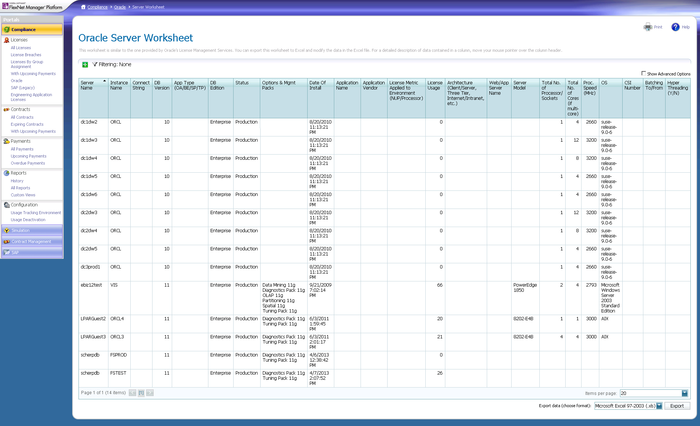This screenshot has width=700, height=426.
Task: Sort by the Server Name column header
Action: pos(87,86)
